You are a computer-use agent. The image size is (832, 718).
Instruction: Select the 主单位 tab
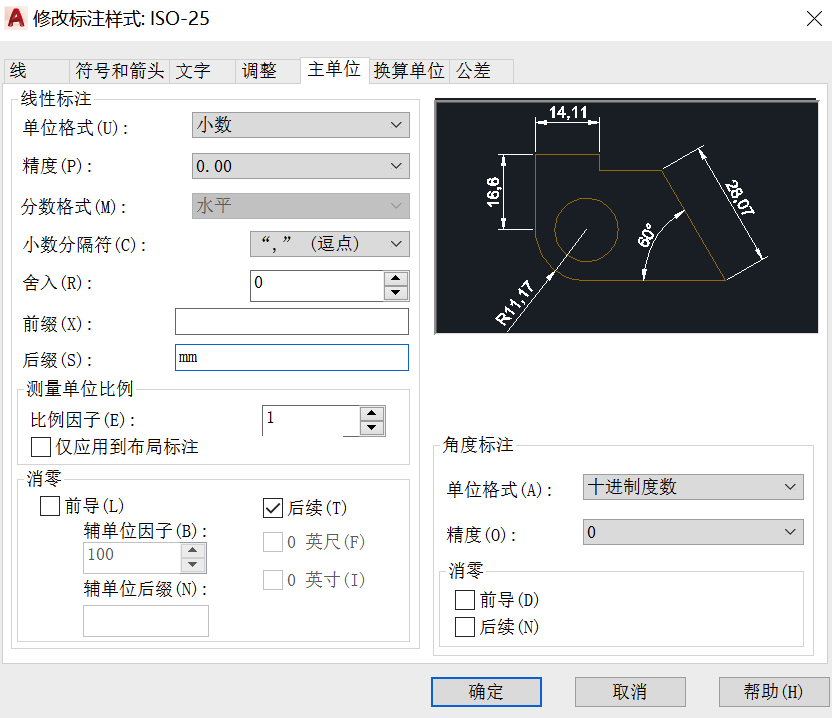click(335, 70)
